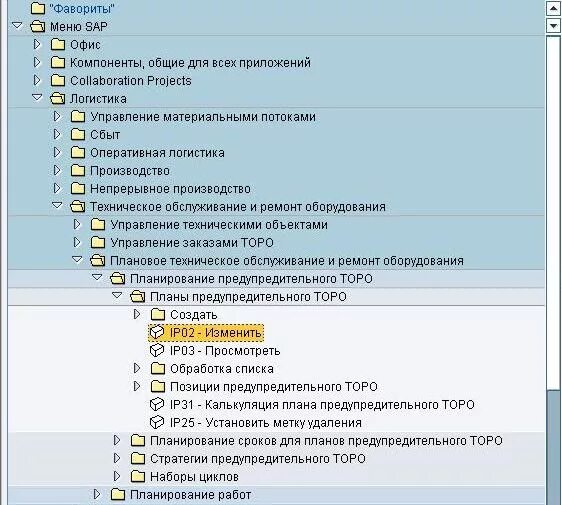
Task: Click folder icon of Стратегии предупредительного ТОРО
Action: pyautogui.click(x=138, y=458)
